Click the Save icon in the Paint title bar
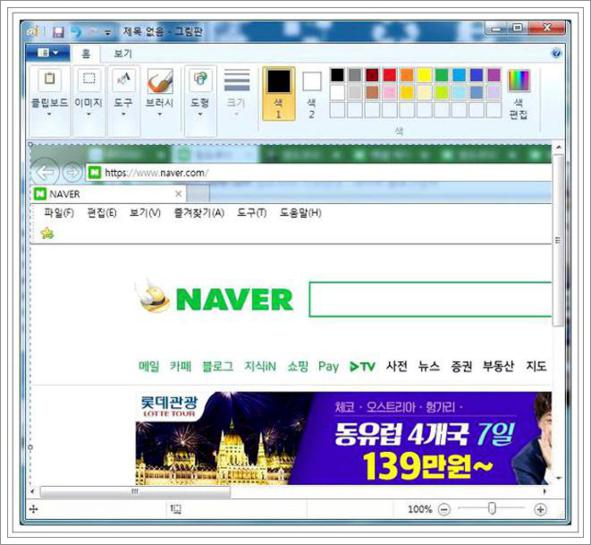The width and height of the screenshot is (591, 545). tap(58, 32)
